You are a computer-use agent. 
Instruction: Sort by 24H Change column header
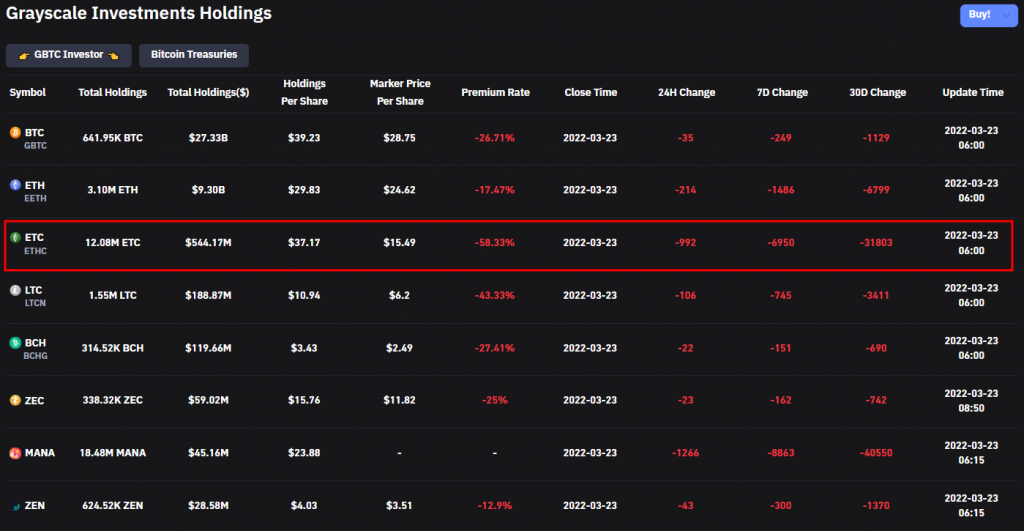(686, 92)
